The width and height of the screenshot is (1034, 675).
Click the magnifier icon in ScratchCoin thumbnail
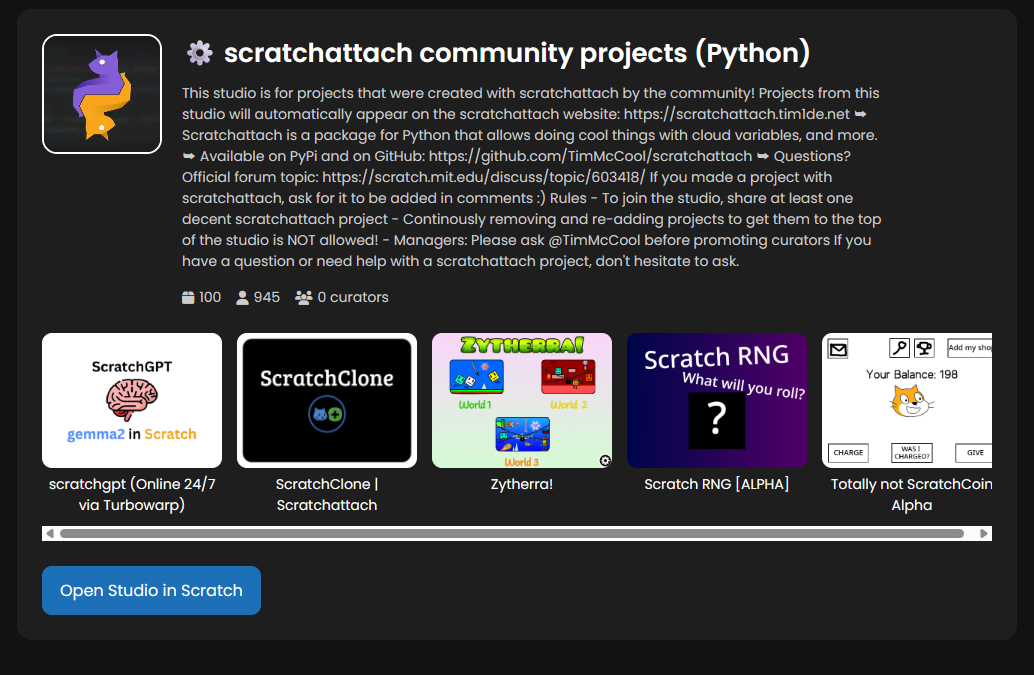coord(899,347)
